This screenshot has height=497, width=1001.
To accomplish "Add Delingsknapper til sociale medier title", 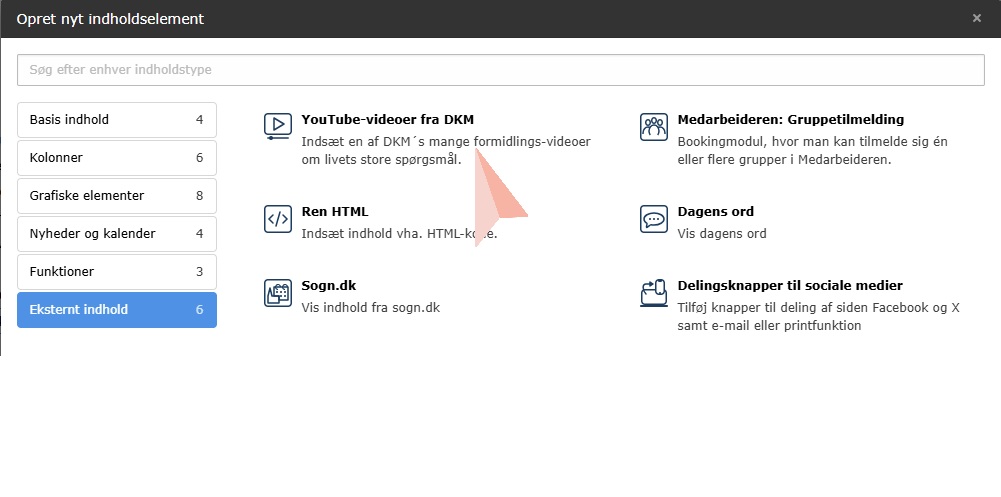I will click(789, 286).
